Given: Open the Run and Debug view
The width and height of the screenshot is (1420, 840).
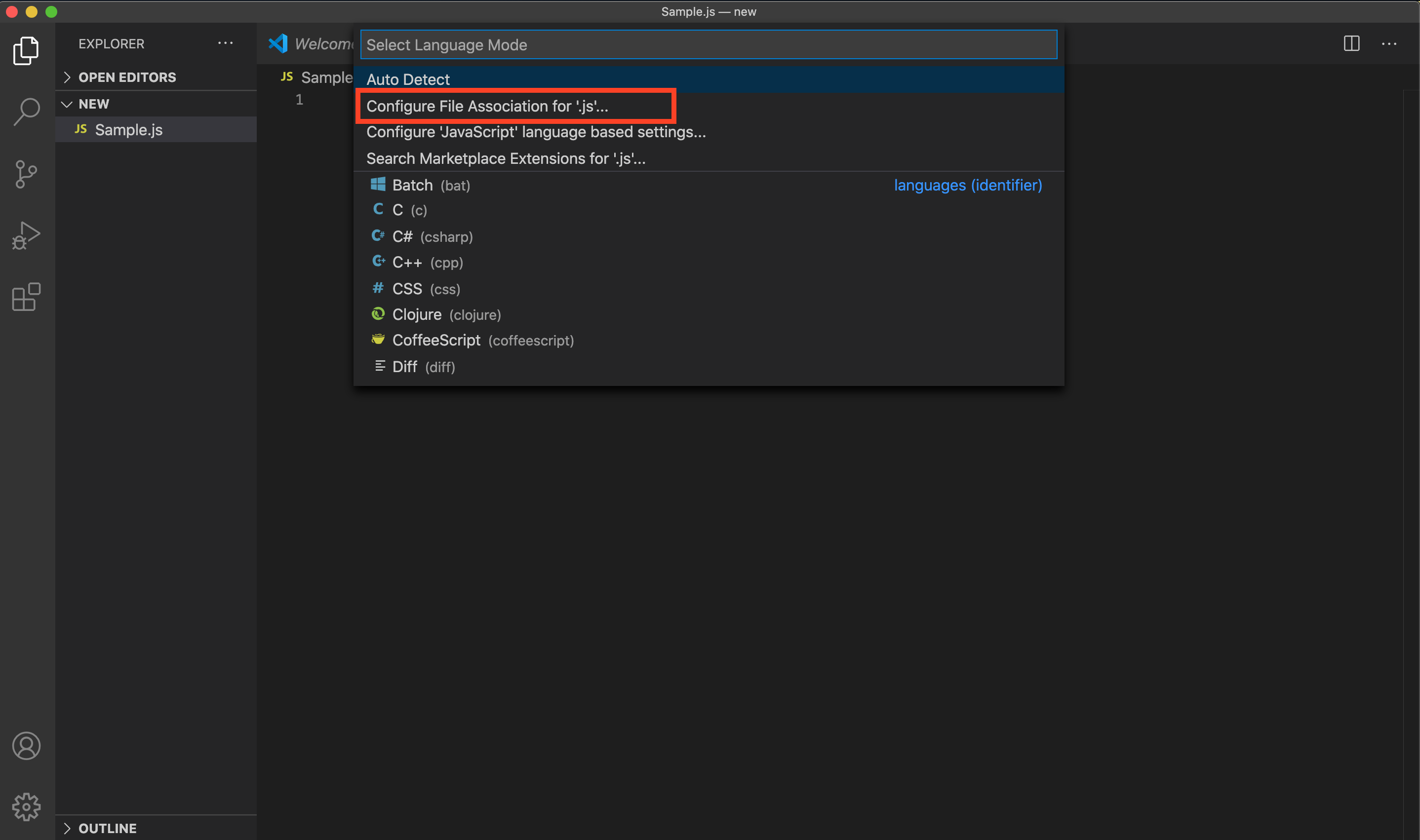Looking at the screenshot, I should pos(26,235).
